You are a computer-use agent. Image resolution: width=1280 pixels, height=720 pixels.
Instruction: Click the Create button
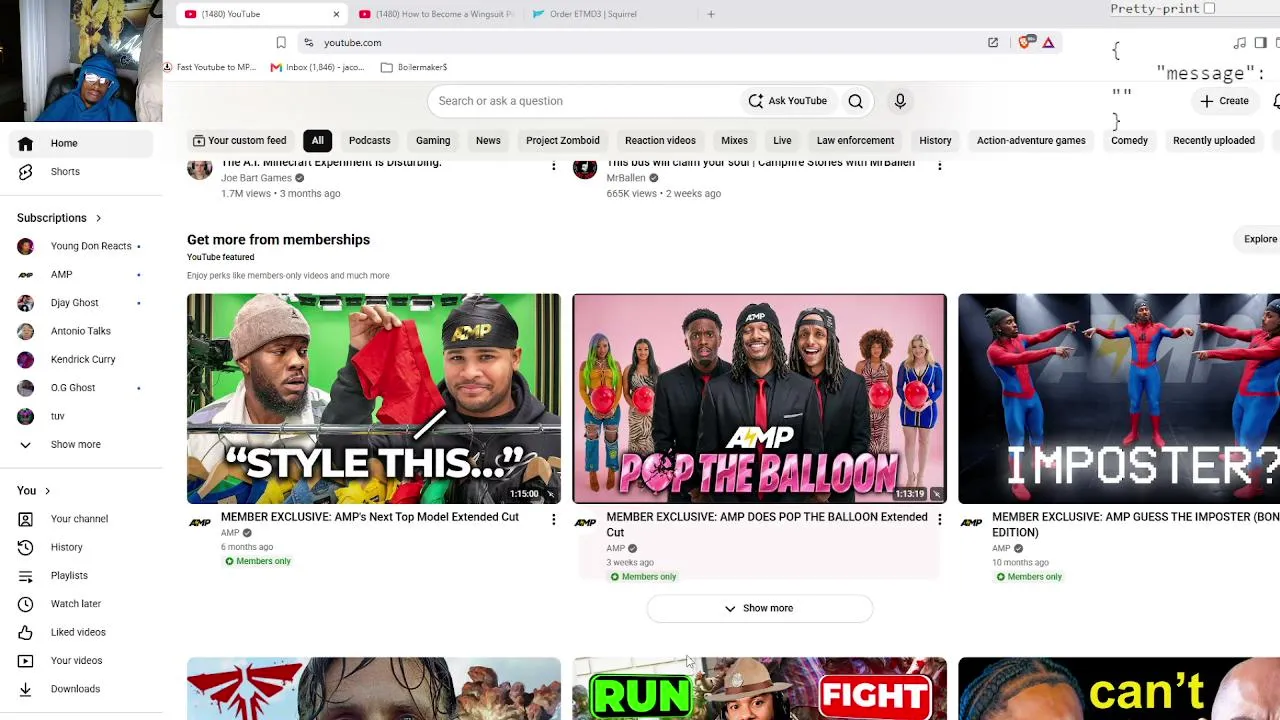click(1225, 101)
